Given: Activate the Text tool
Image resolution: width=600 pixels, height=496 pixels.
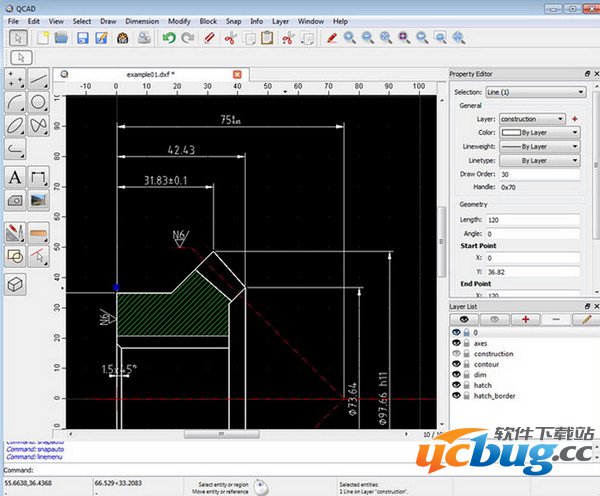Looking at the screenshot, I should point(16,177).
